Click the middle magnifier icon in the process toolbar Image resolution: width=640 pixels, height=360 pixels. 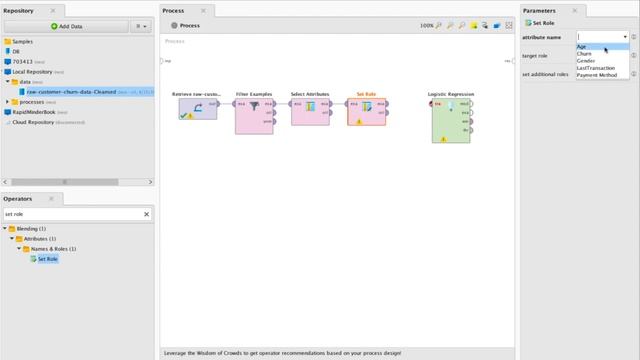(450, 26)
